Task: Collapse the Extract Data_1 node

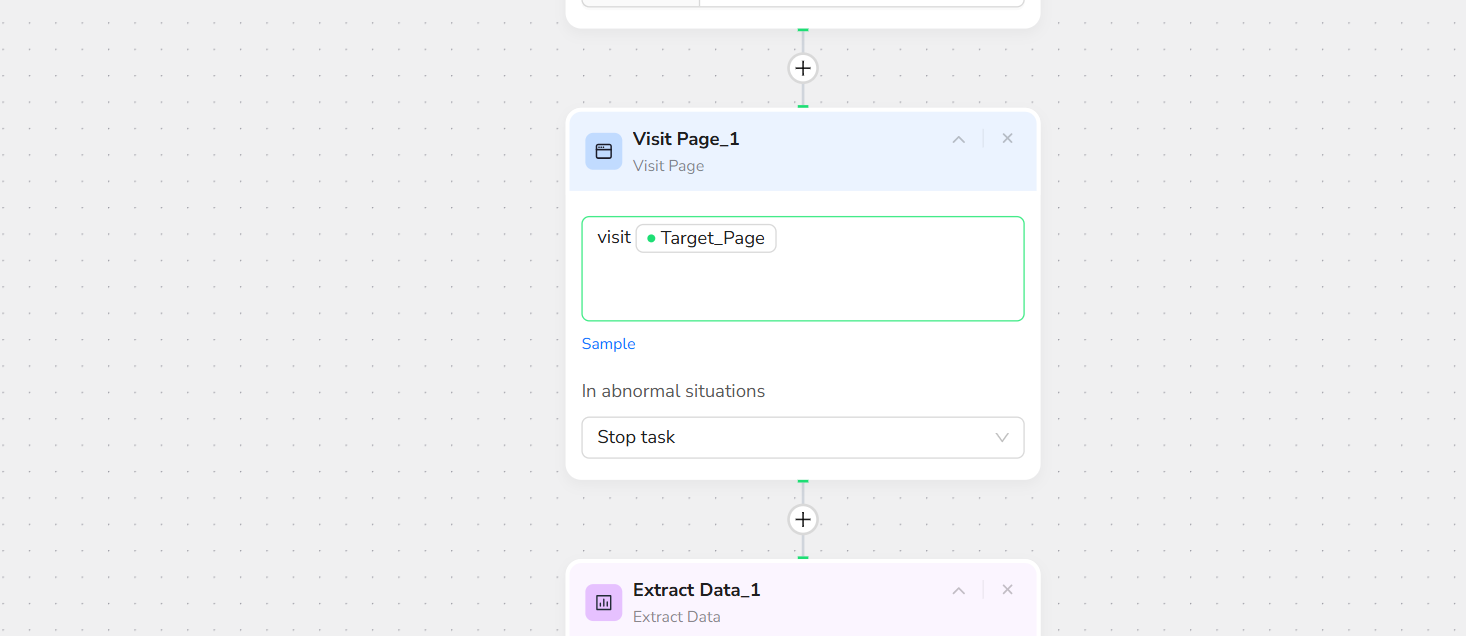Action: point(958,591)
